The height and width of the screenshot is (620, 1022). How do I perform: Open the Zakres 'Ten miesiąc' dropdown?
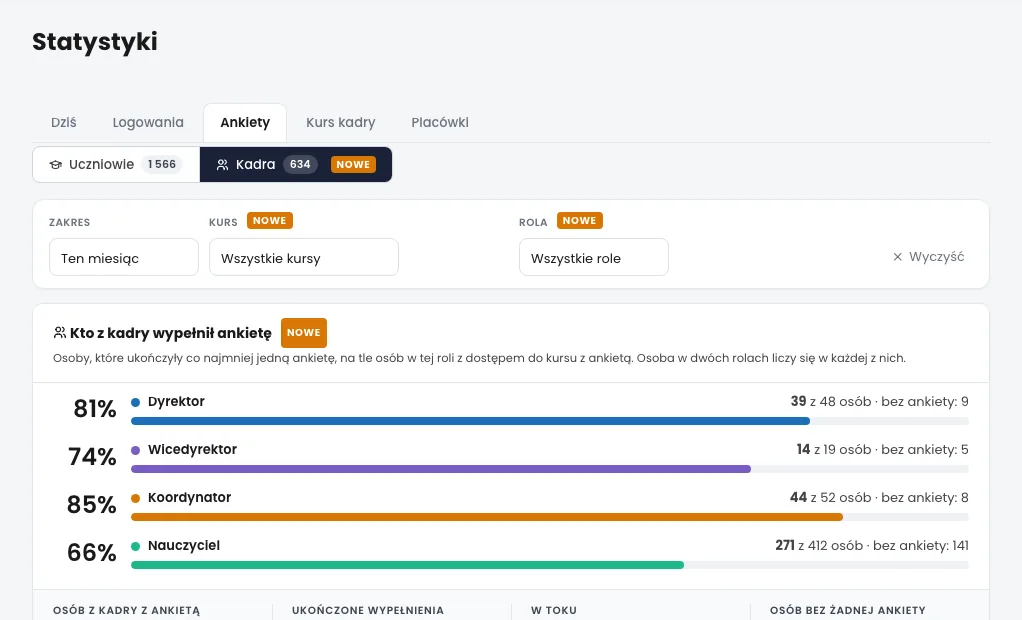(x=124, y=257)
